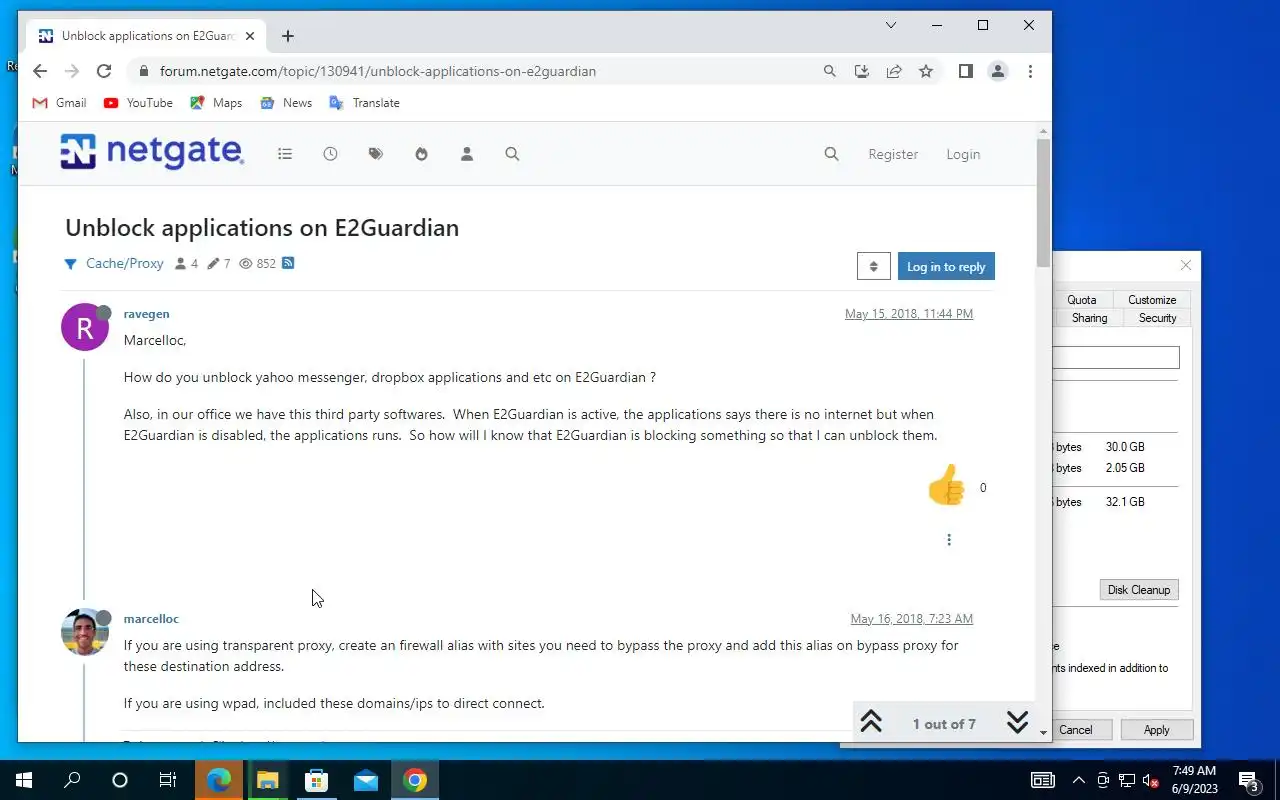Reload the page in Chrome

coord(103,71)
